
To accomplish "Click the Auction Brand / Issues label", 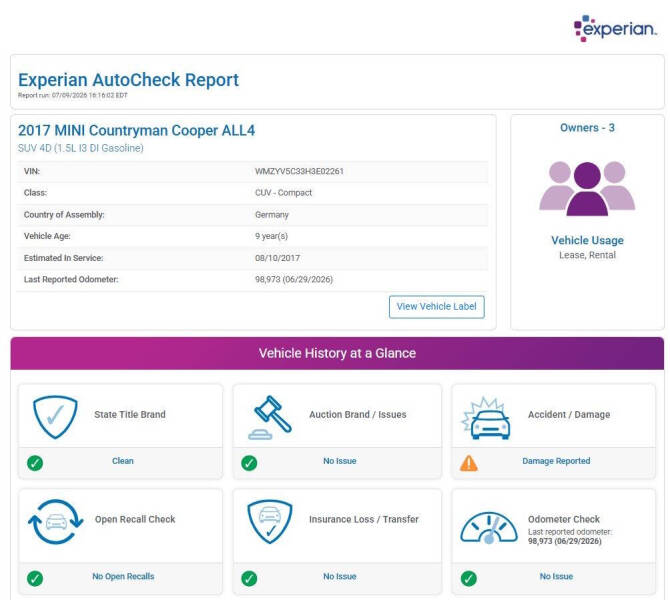I will click(358, 415).
